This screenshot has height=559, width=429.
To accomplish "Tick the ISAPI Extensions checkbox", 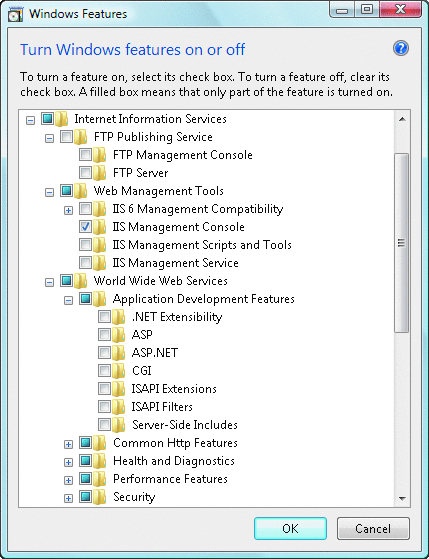I will 104,388.
